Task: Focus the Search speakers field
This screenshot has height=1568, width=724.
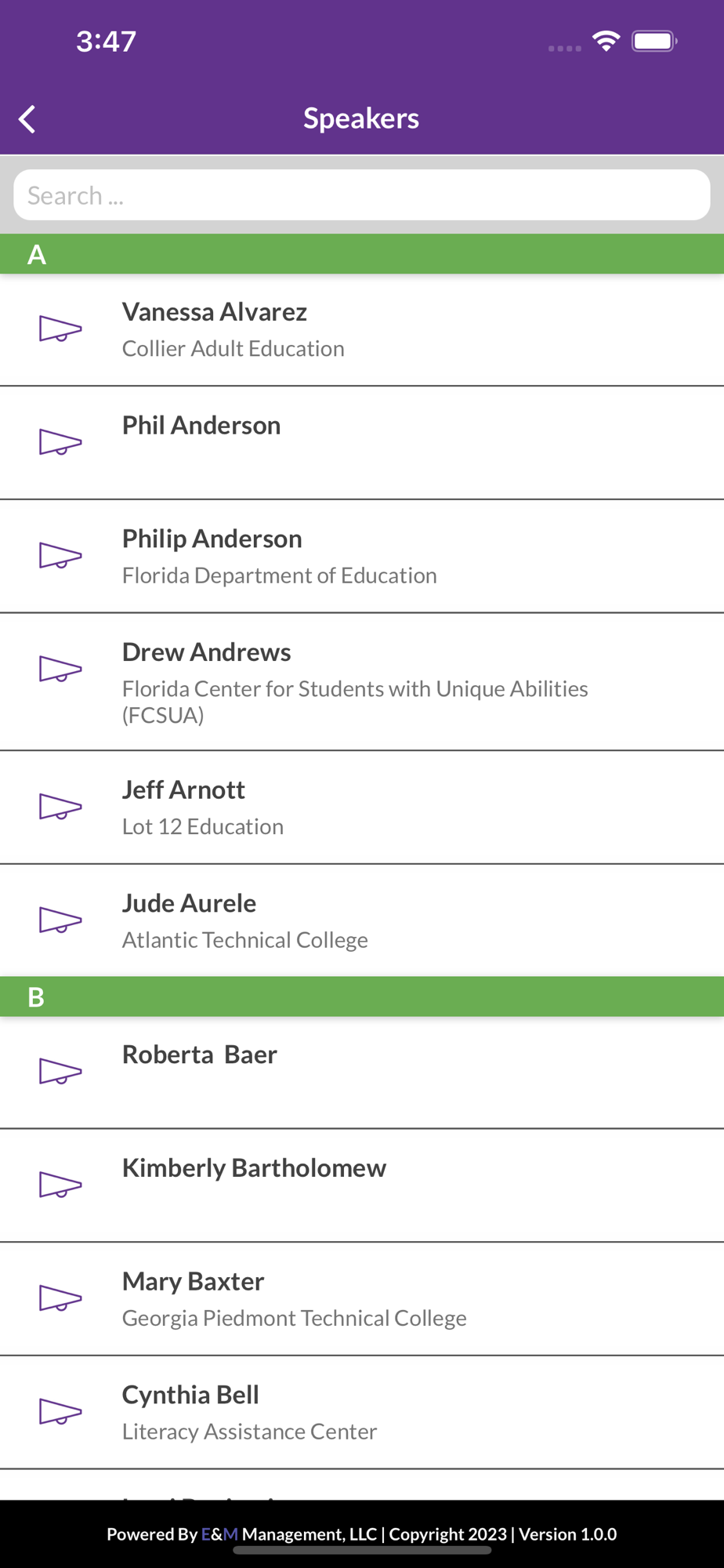Action: tap(362, 195)
